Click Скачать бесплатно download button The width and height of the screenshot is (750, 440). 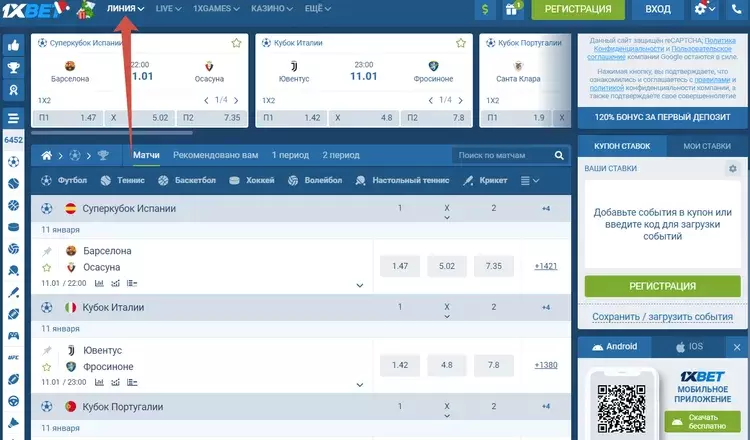[x=702, y=422]
